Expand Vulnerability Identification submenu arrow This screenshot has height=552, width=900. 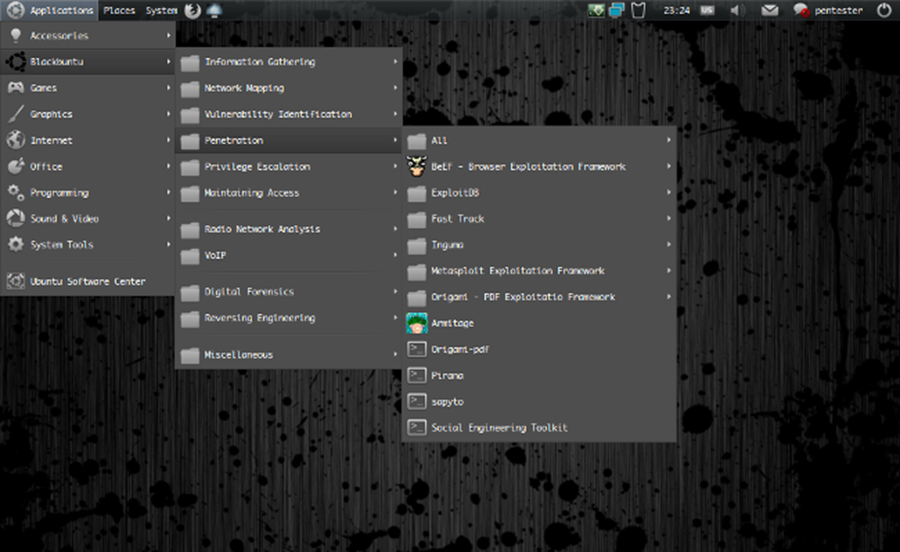tap(395, 114)
